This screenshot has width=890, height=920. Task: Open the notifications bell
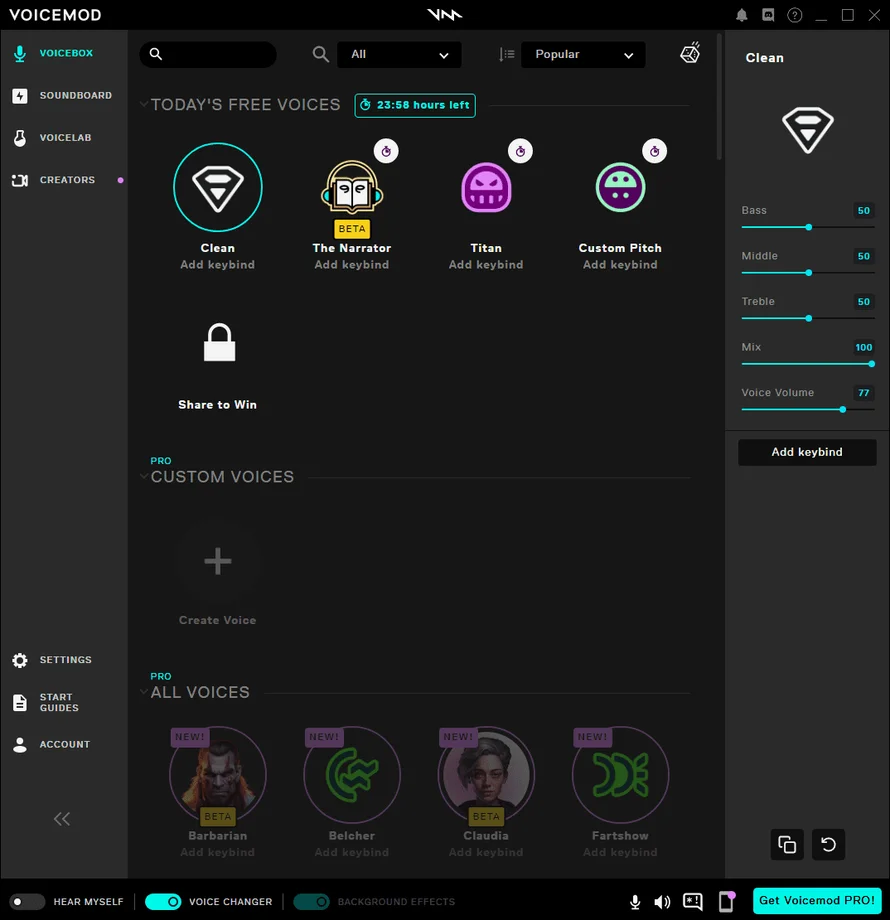(742, 15)
